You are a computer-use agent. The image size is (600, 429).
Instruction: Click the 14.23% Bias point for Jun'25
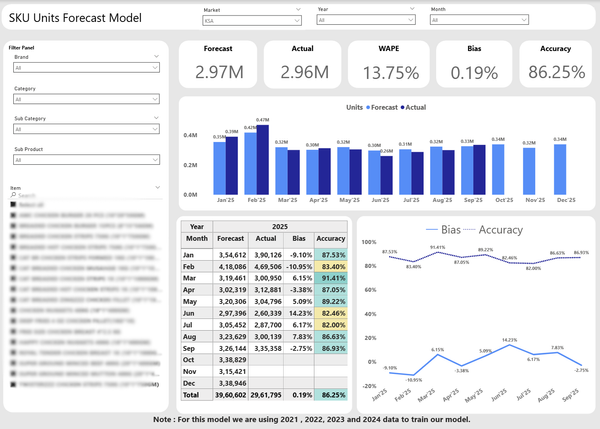click(x=509, y=345)
